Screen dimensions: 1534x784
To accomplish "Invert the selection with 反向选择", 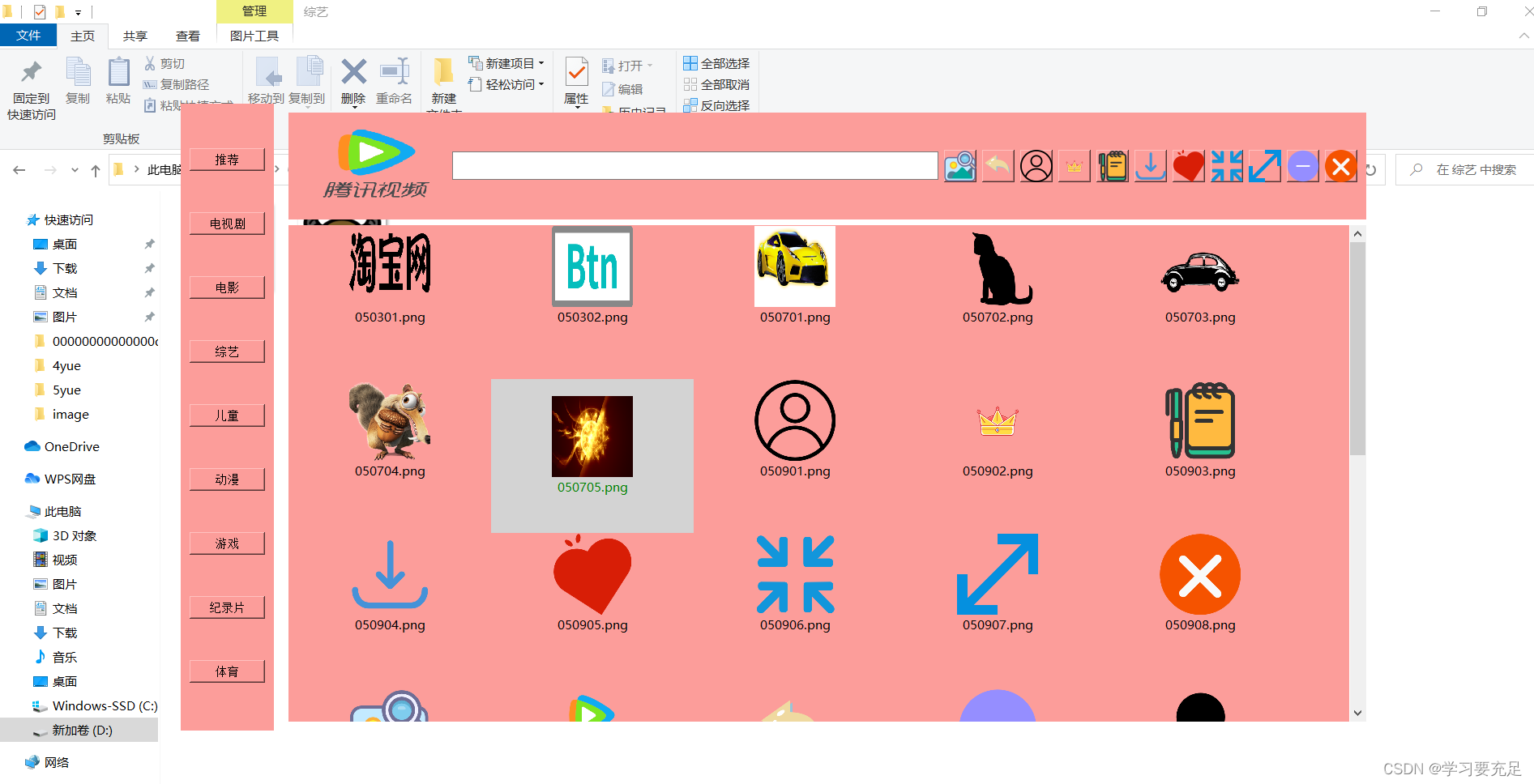I will 716,105.
